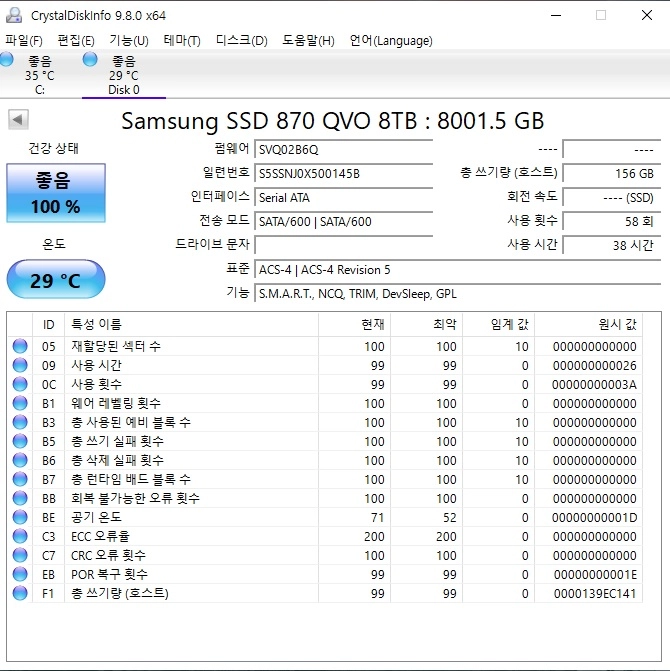Select the CRC 오류 횟수 row name

pyautogui.click(x=108, y=555)
